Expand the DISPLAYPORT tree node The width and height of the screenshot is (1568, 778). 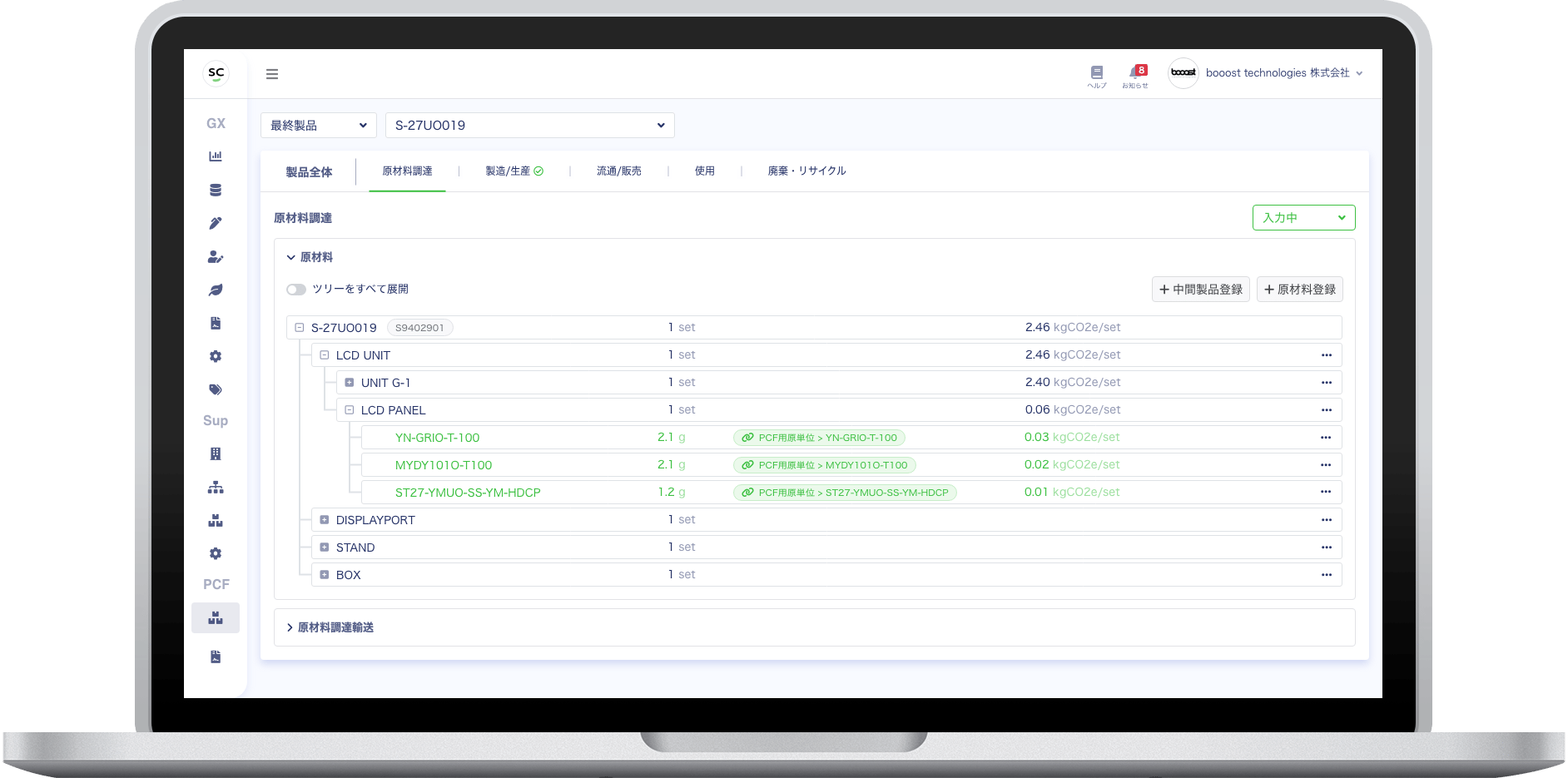point(325,520)
